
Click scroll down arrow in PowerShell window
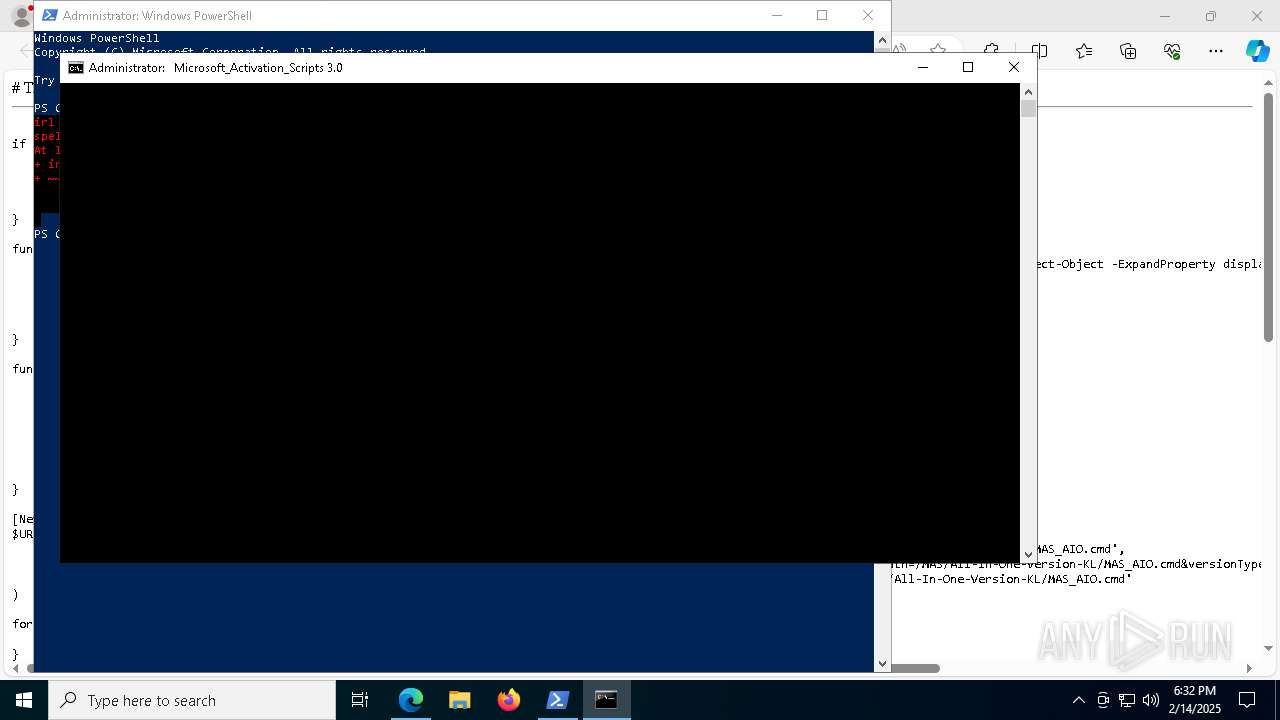pos(882,663)
